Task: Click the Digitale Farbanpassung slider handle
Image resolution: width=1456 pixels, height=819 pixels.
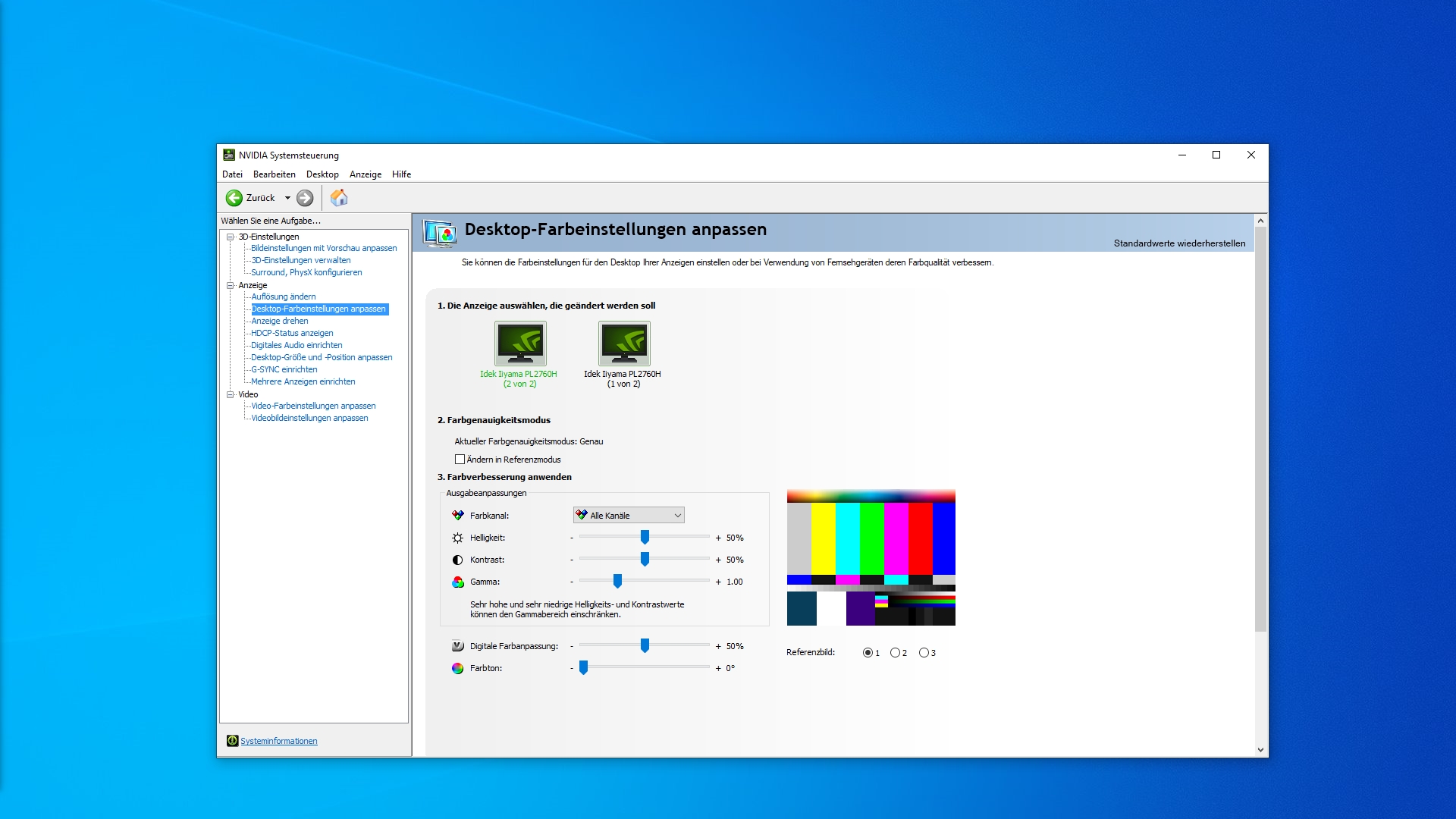Action: [645, 645]
